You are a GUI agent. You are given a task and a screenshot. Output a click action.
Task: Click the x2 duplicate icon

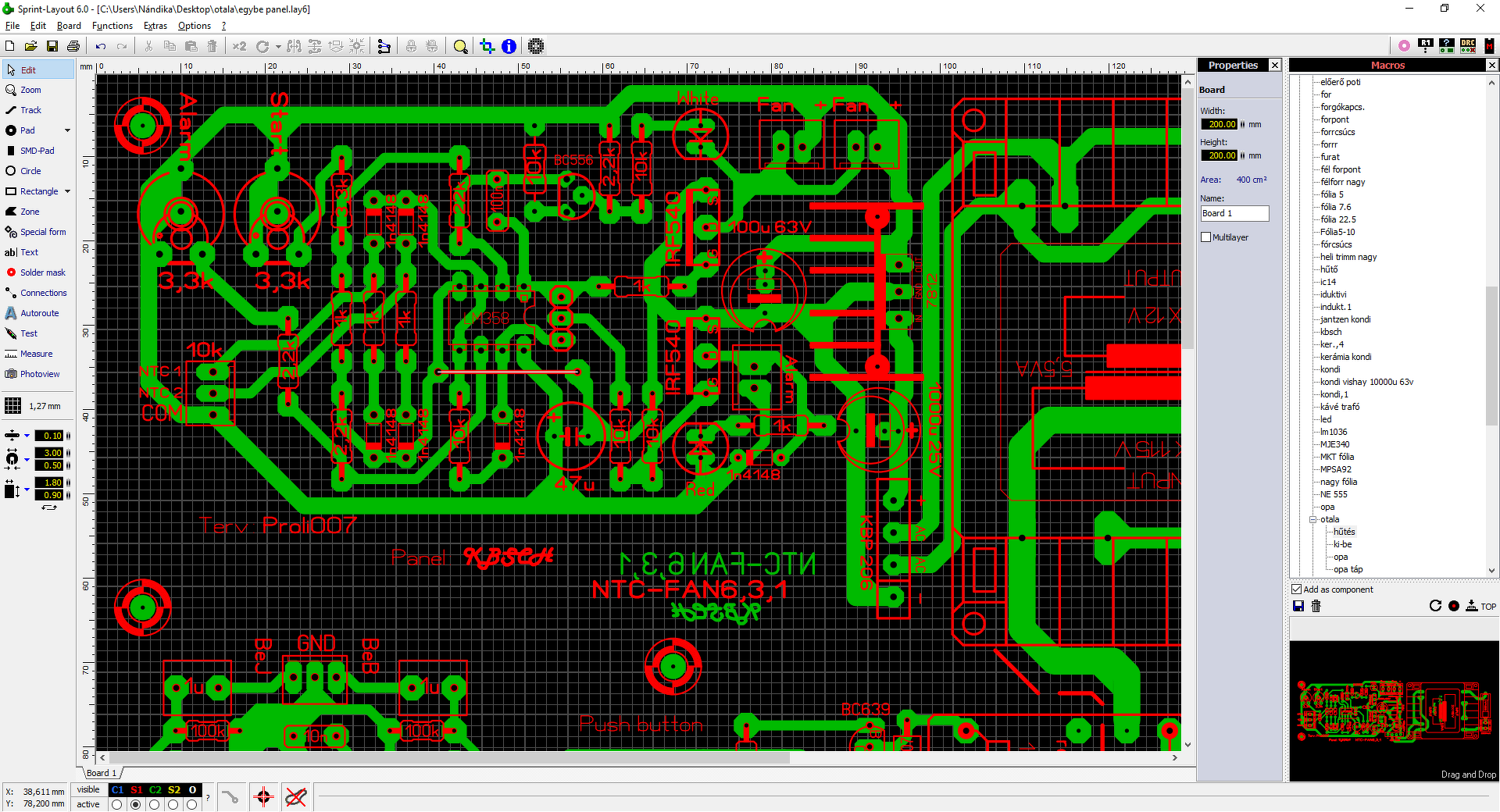click(239, 46)
